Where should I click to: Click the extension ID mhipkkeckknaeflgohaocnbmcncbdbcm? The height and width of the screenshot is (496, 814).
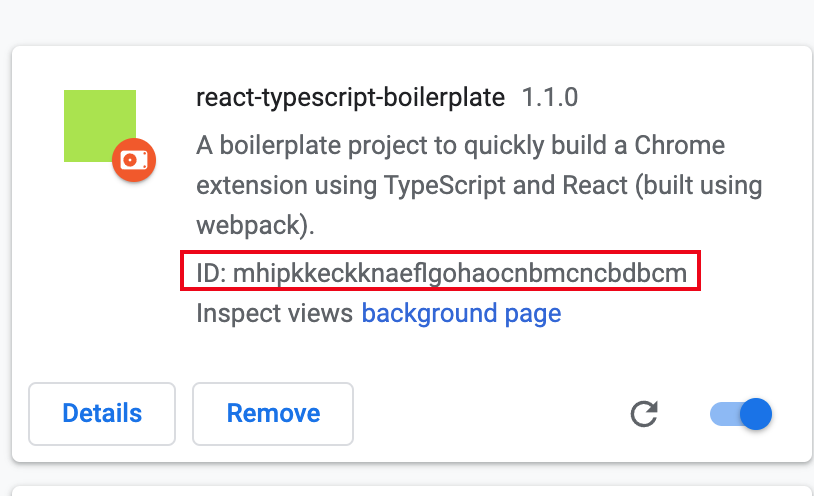pyautogui.click(x=459, y=273)
